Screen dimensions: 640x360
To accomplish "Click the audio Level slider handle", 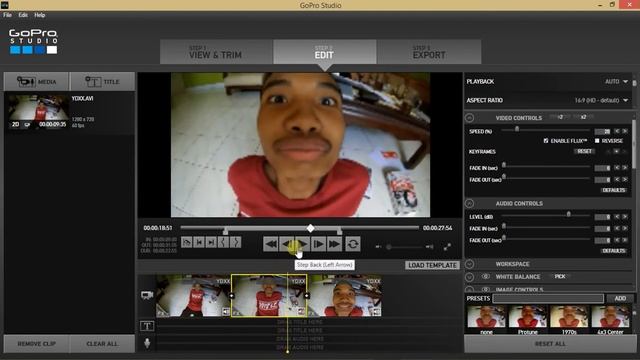I will (x=569, y=214).
